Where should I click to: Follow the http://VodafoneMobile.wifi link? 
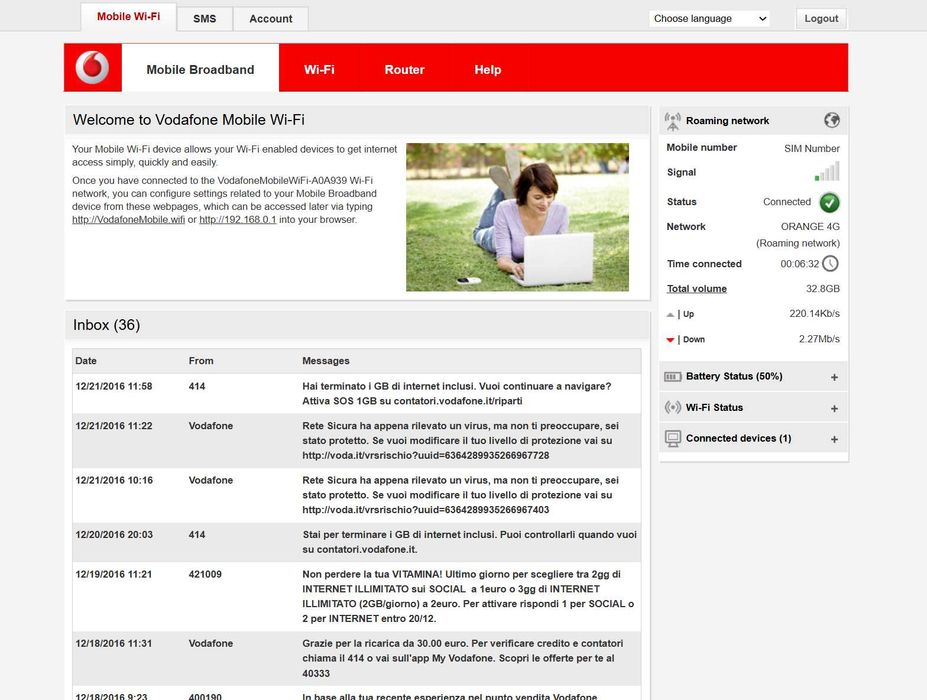[128, 219]
